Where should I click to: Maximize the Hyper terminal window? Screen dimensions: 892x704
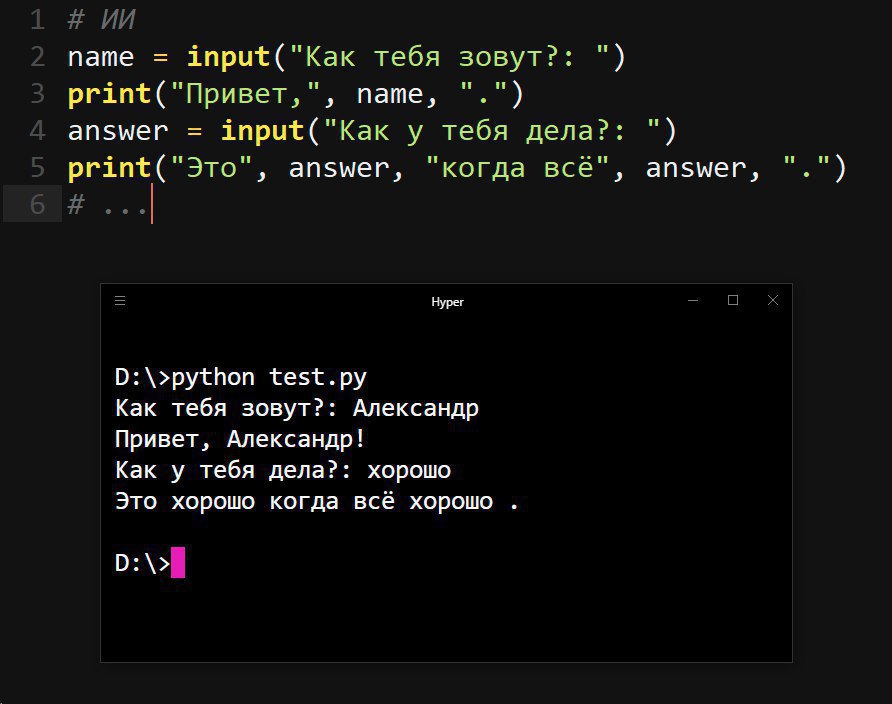point(733,300)
